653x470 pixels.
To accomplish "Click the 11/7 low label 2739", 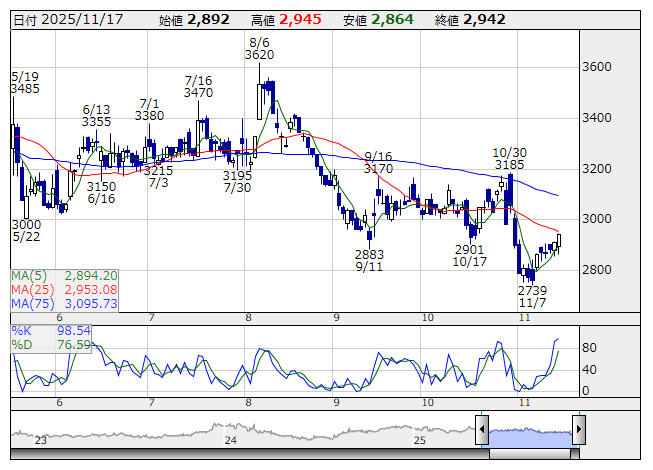I will tap(532, 289).
